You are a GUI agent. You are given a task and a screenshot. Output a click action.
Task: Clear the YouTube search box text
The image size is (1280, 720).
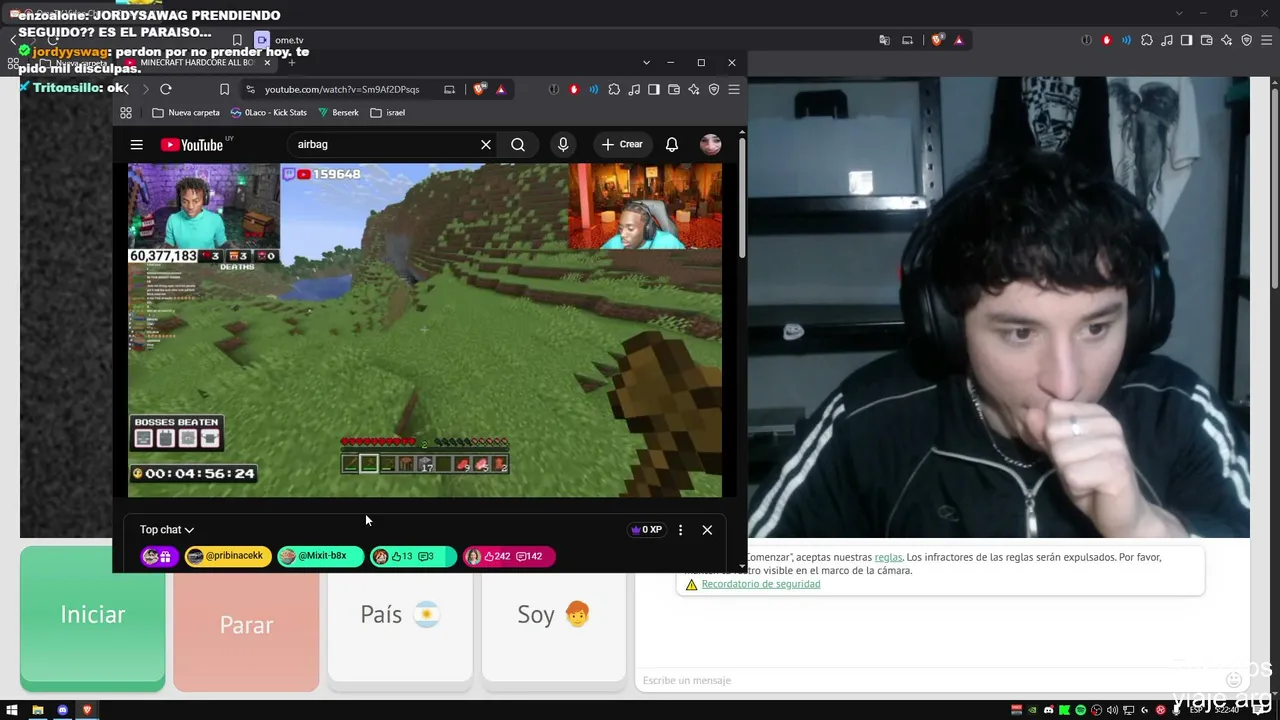486,145
